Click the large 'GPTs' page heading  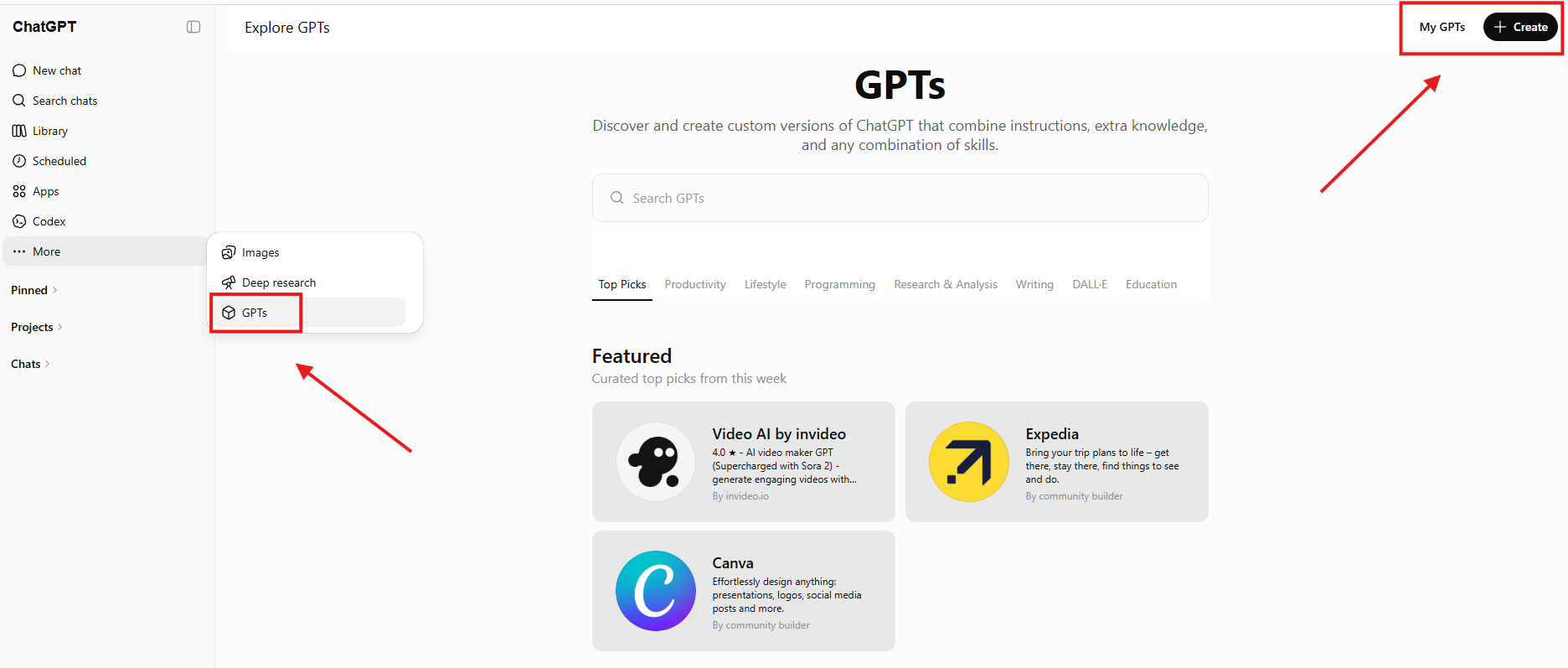[900, 85]
